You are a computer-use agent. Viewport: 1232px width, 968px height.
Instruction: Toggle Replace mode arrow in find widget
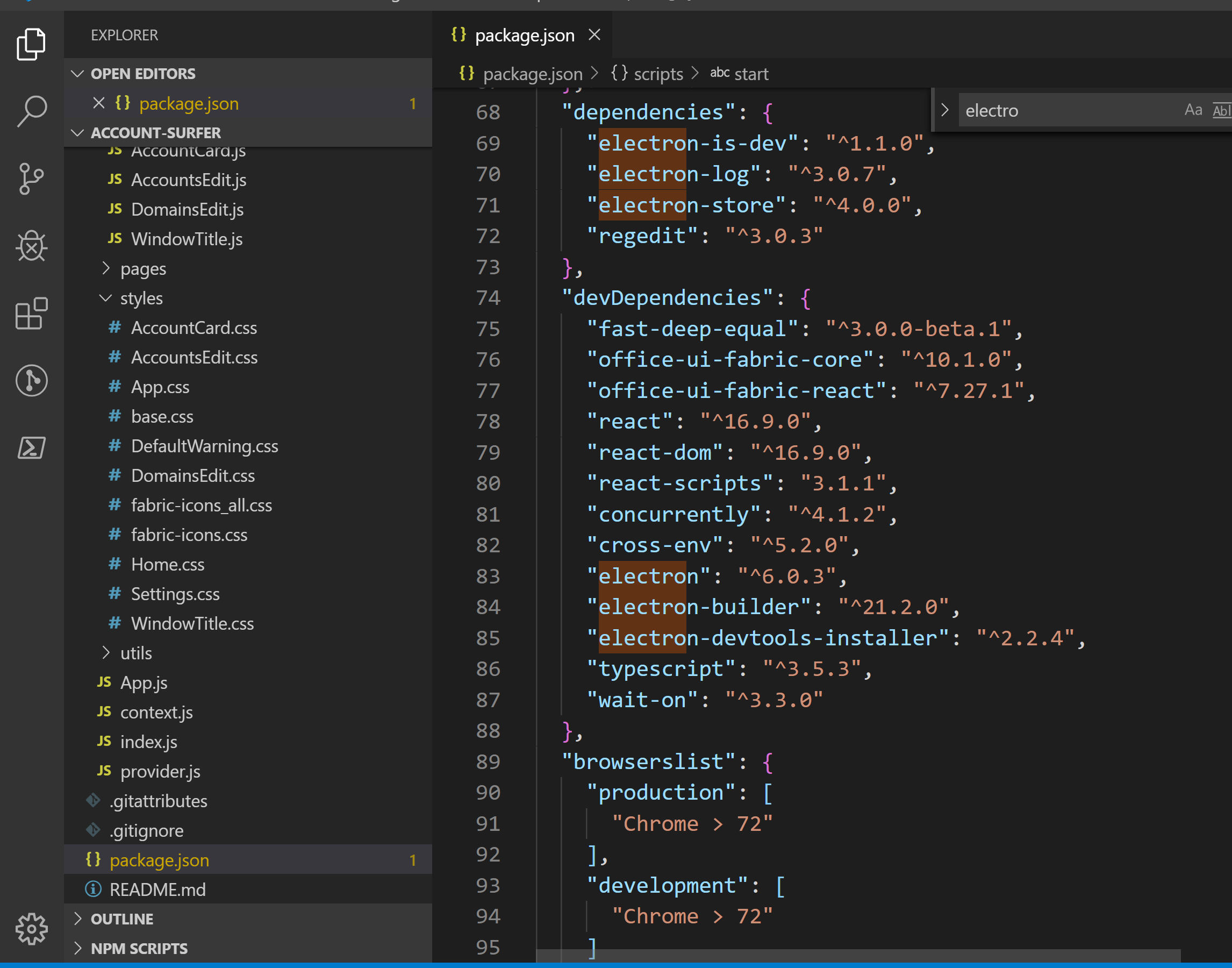(x=945, y=110)
